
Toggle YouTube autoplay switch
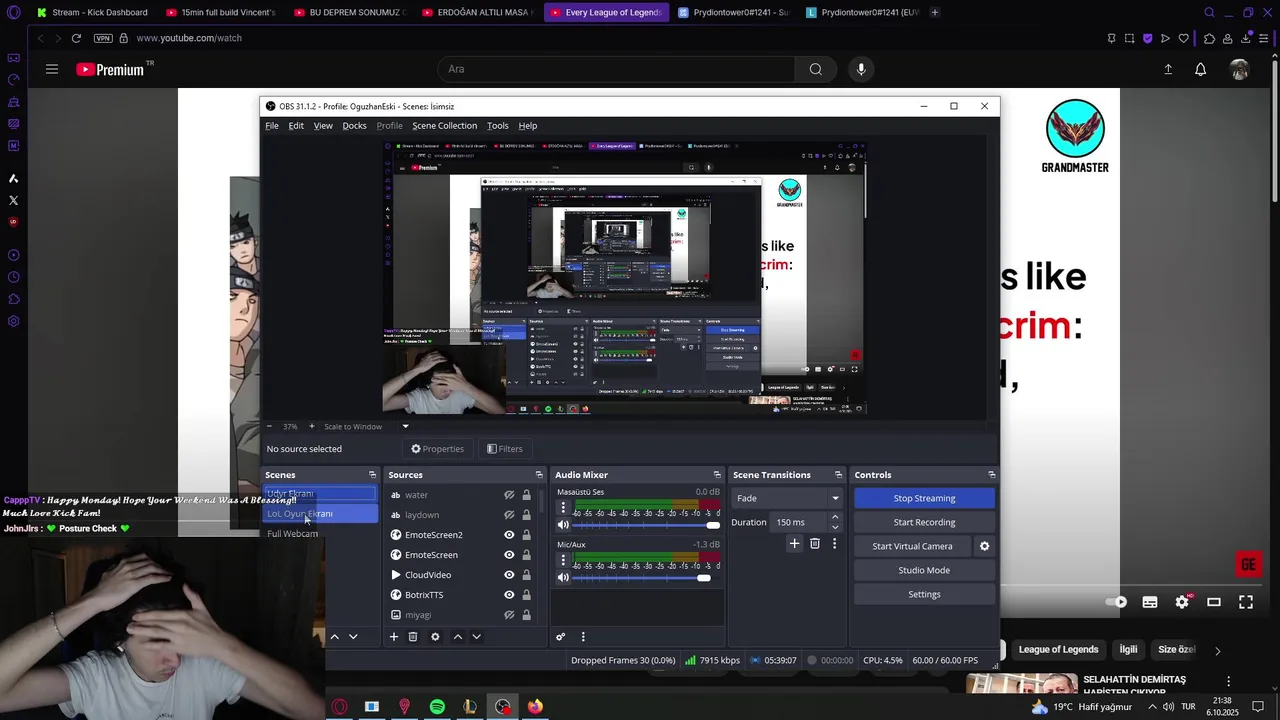coord(1116,602)
